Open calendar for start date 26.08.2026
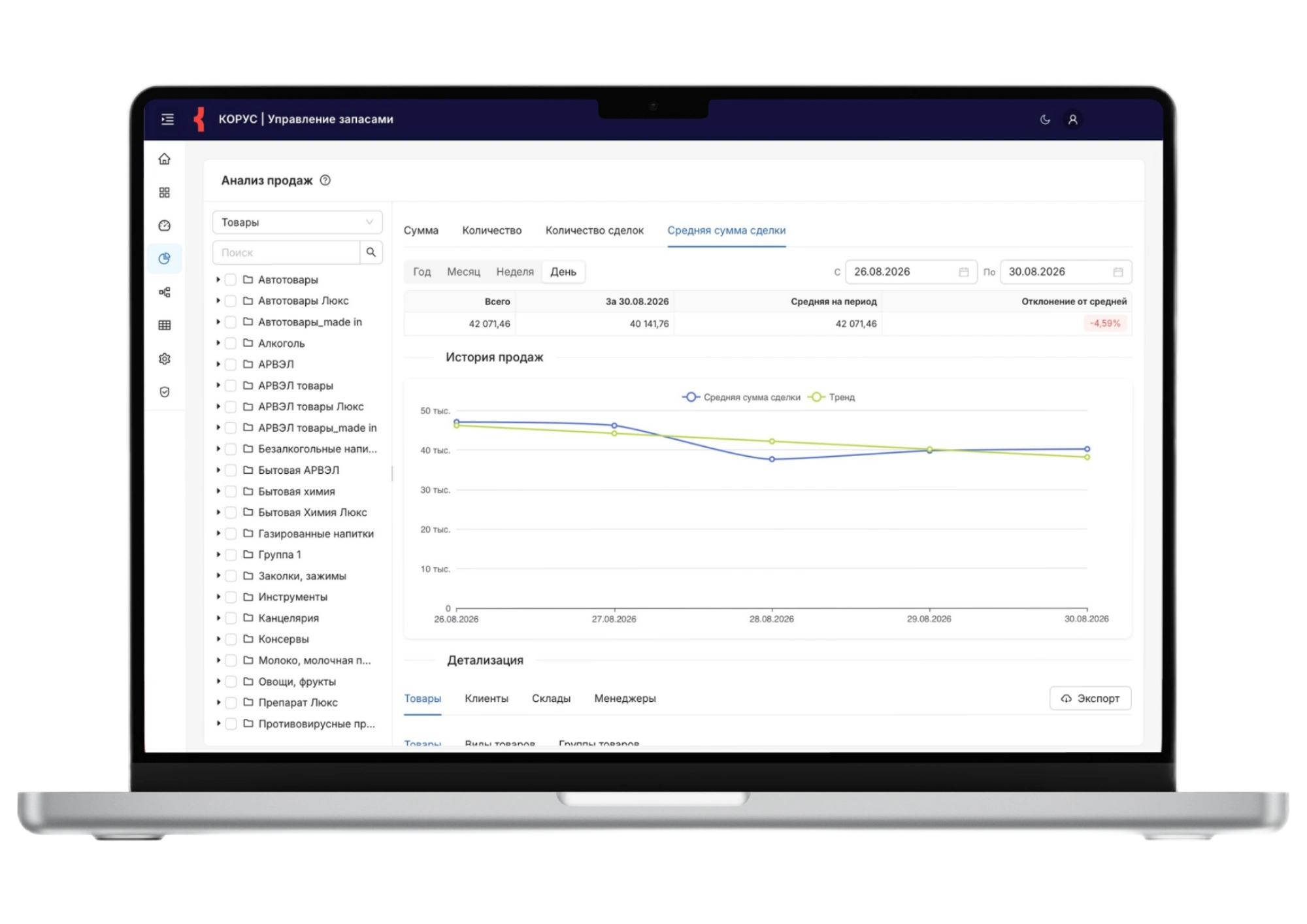1307x924 pixels. [x=963, y=272]
